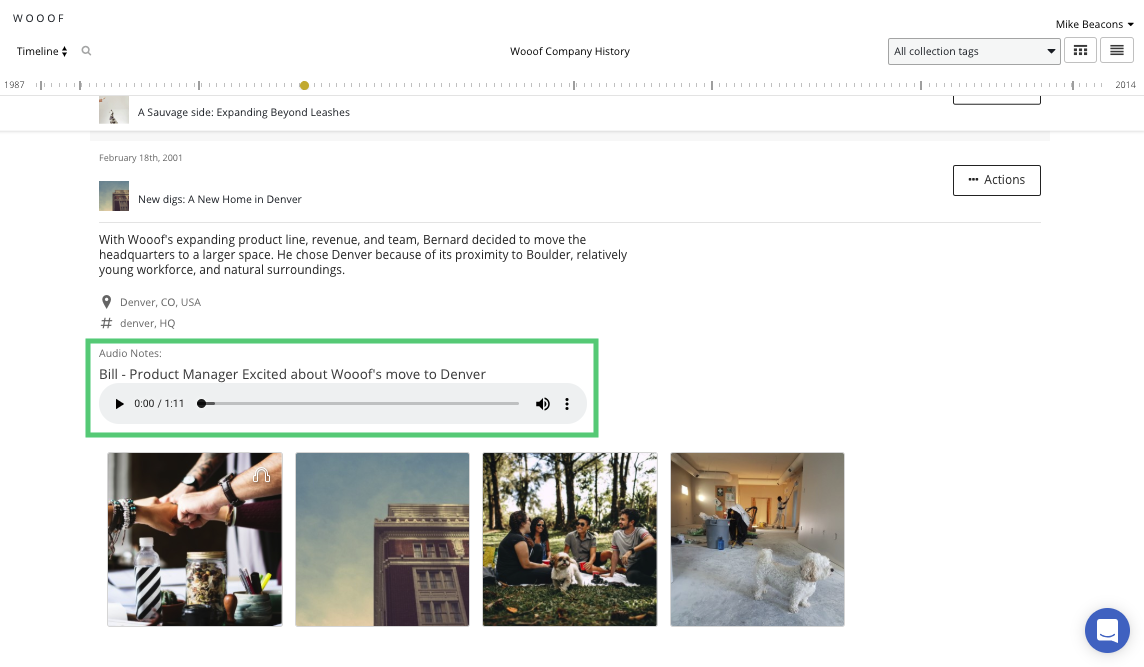1144x667 pixels.
Task: Open All collection tags dropdown
Action: coord(974,51)
